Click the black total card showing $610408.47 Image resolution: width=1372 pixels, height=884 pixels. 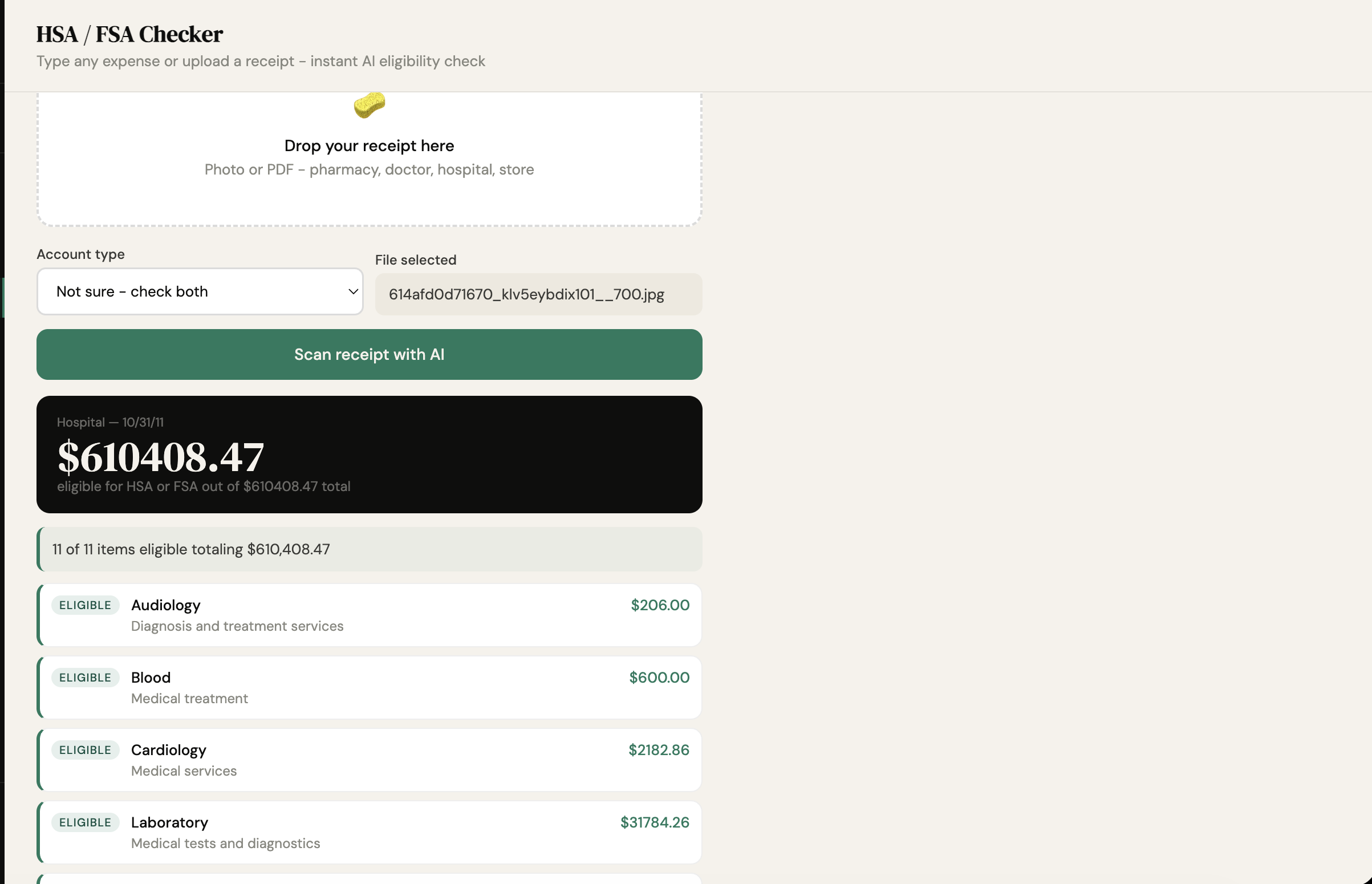click(369, 454)
